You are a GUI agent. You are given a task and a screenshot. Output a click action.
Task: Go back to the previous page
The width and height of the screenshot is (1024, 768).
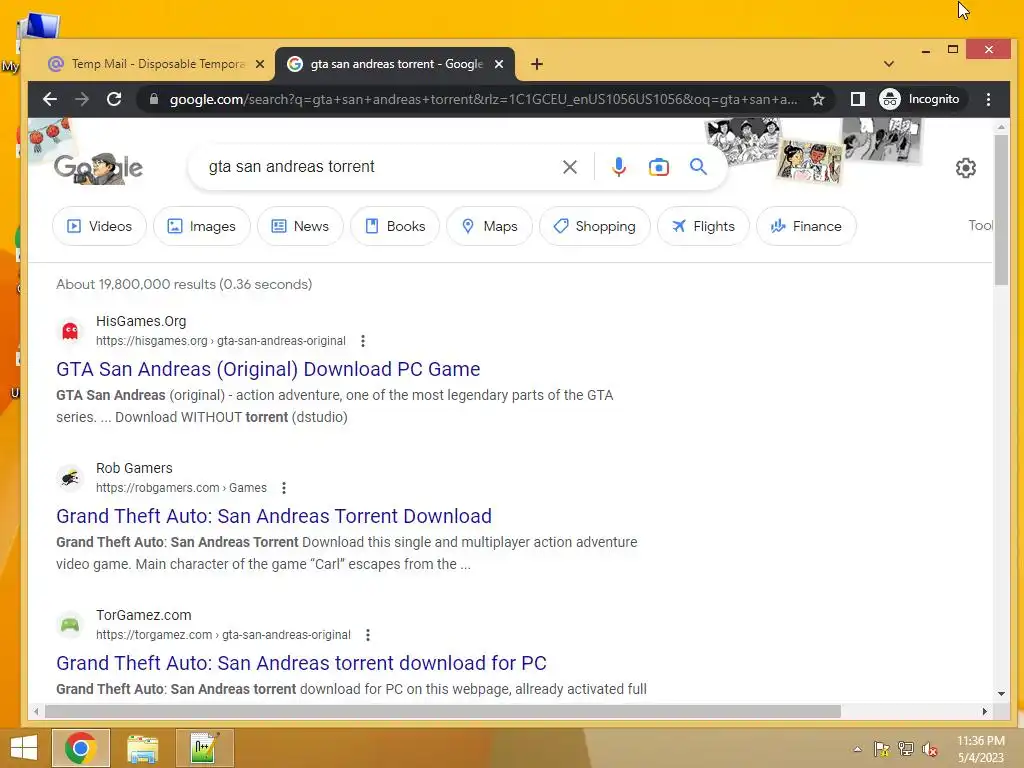click(x=50, y=99)
